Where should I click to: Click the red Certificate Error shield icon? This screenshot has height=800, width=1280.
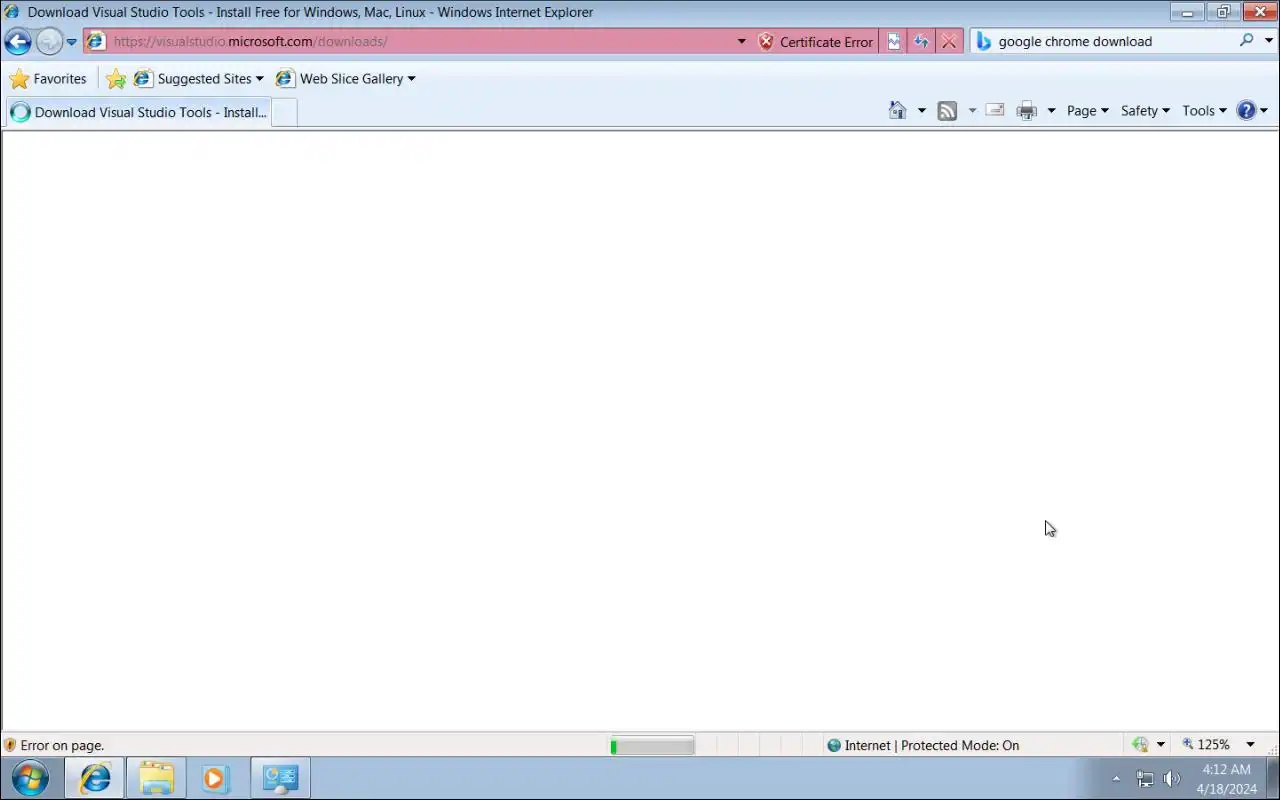[766, 42]
